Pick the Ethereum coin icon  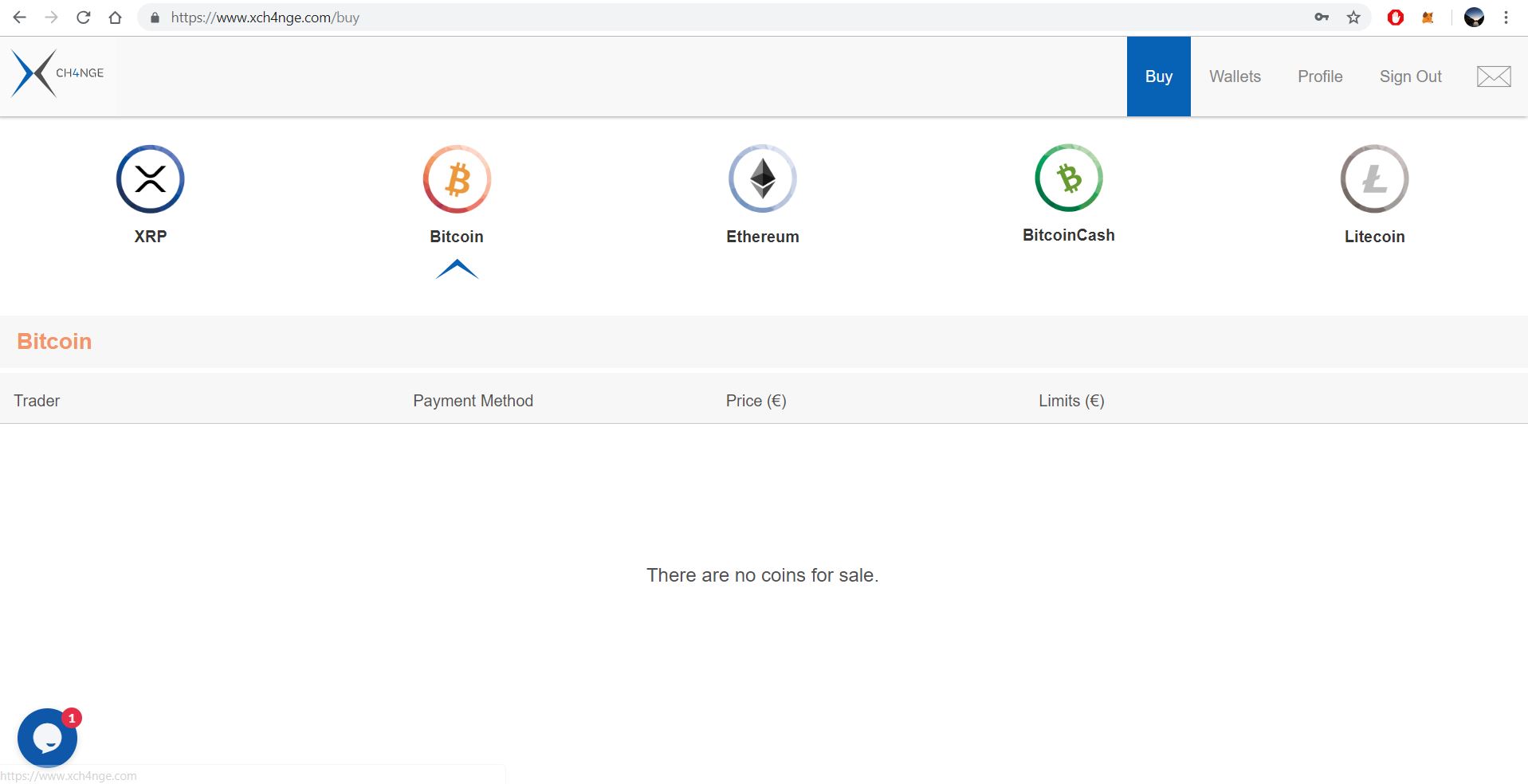point(763,178)
